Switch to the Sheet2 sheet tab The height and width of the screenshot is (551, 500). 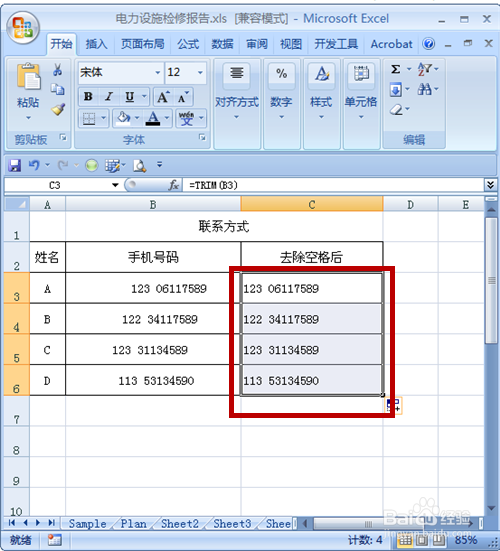pos(180,524)
